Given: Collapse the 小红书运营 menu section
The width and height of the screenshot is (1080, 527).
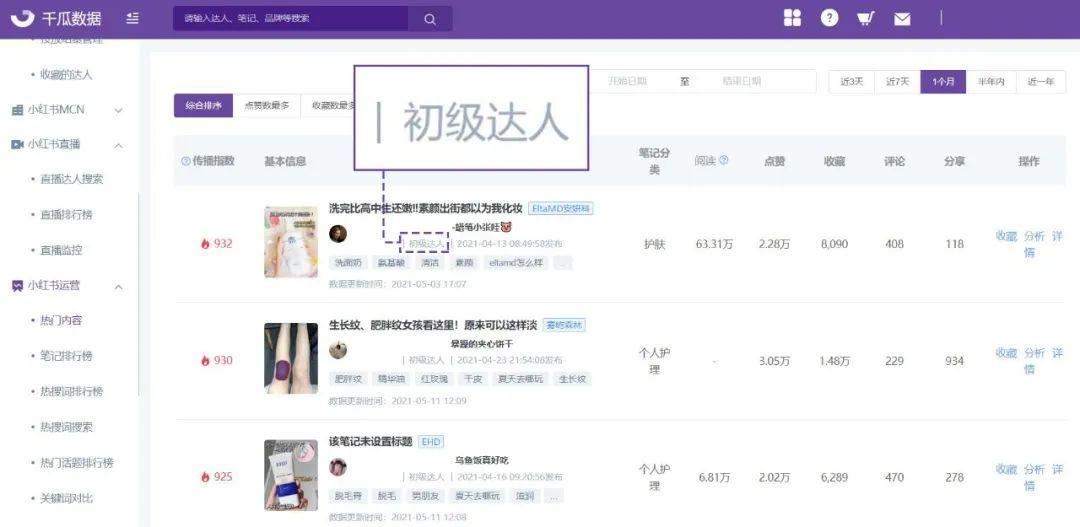Looking at the screenshot, I should click(118, 286).
